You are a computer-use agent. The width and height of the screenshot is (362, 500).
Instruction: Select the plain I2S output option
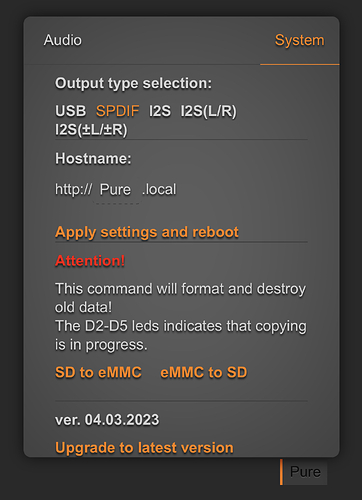[x=160, y=111]
